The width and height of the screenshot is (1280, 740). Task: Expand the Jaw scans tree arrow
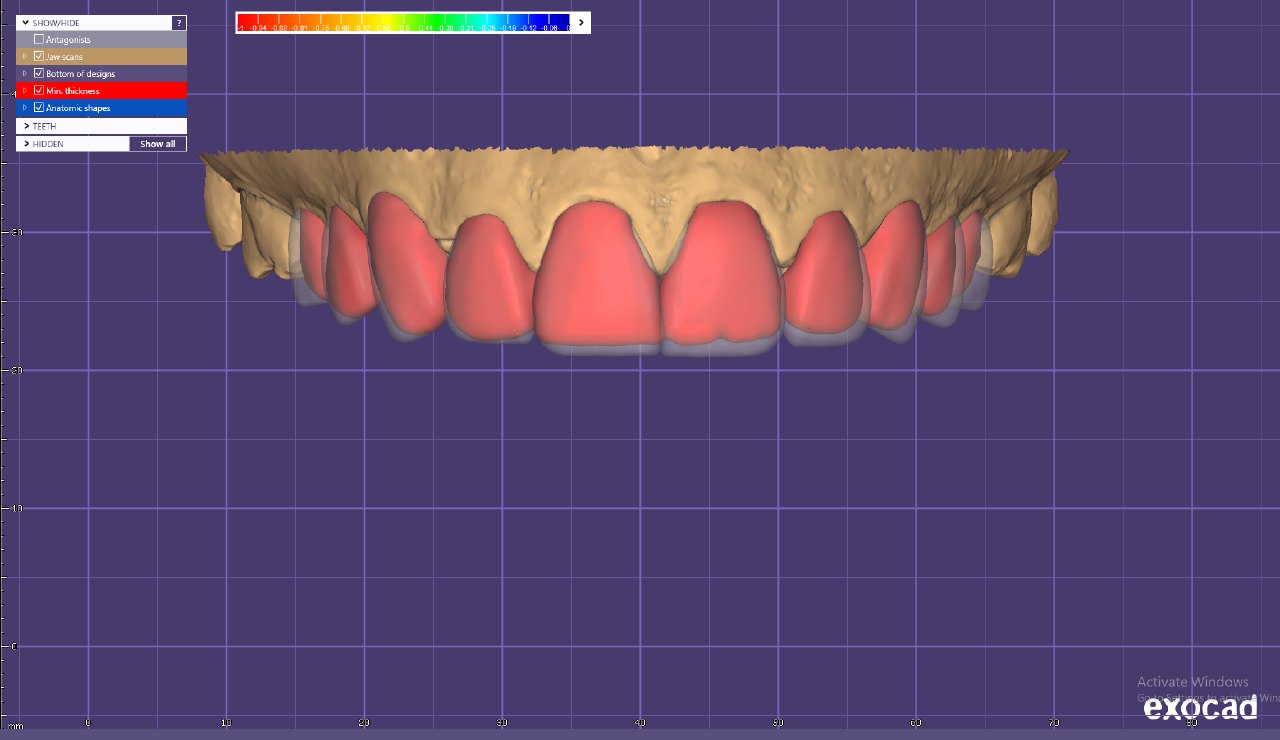pos(25,57)
